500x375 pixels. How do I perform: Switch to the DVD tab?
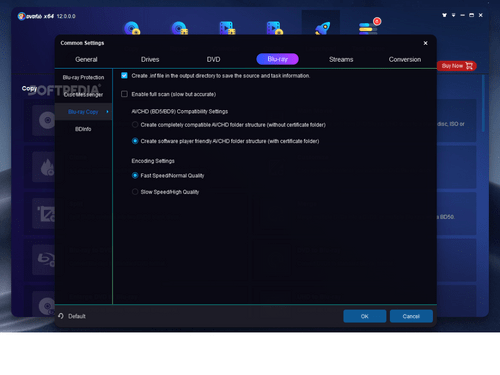[x=213, y=59]
